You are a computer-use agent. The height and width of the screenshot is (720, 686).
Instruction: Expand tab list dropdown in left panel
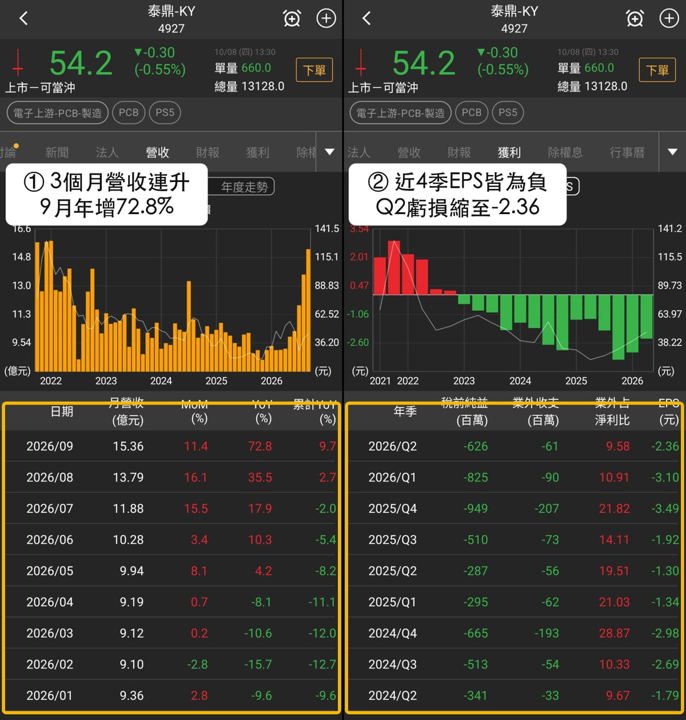click(330, 152)
